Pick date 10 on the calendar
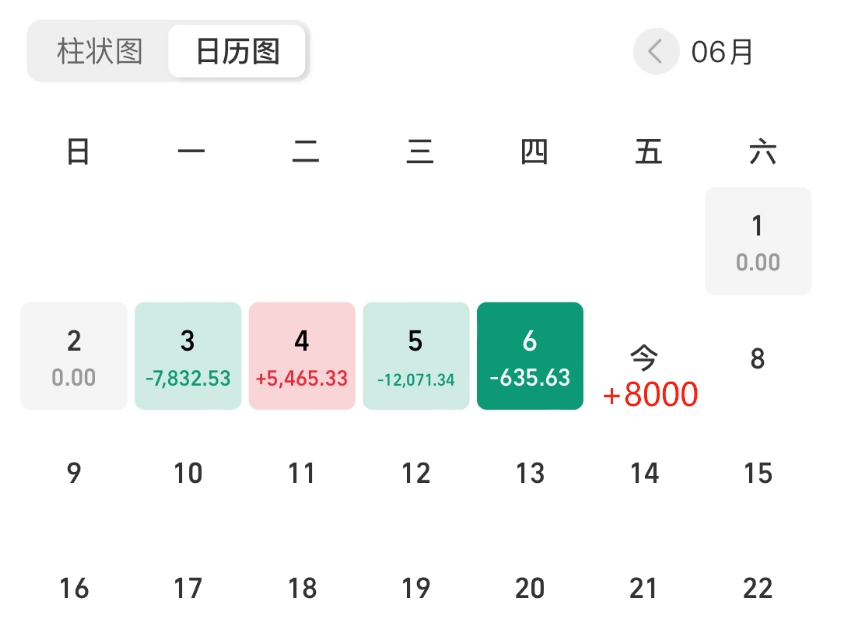Image resolution: width=850 pixels, height=621 pixels. [188, 473]
